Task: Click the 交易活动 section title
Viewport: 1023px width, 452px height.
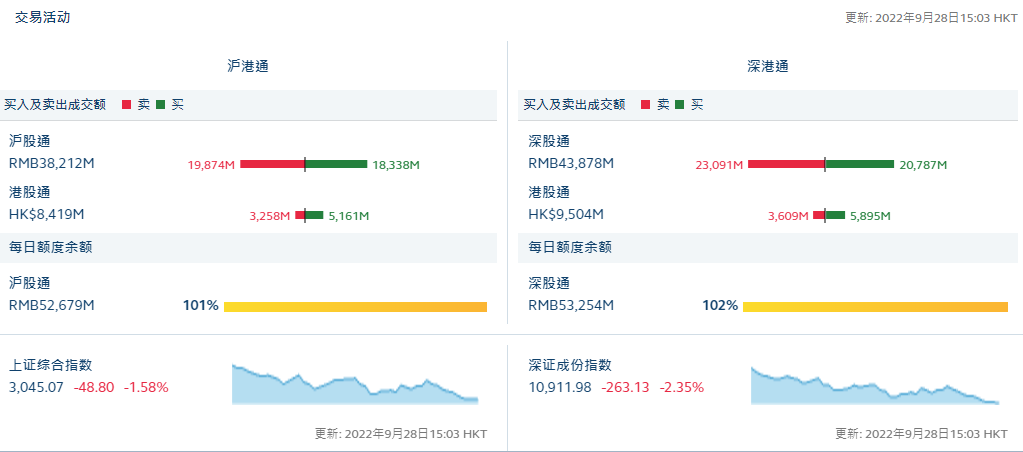Action: pyautogui.click(x=42, y=17)
